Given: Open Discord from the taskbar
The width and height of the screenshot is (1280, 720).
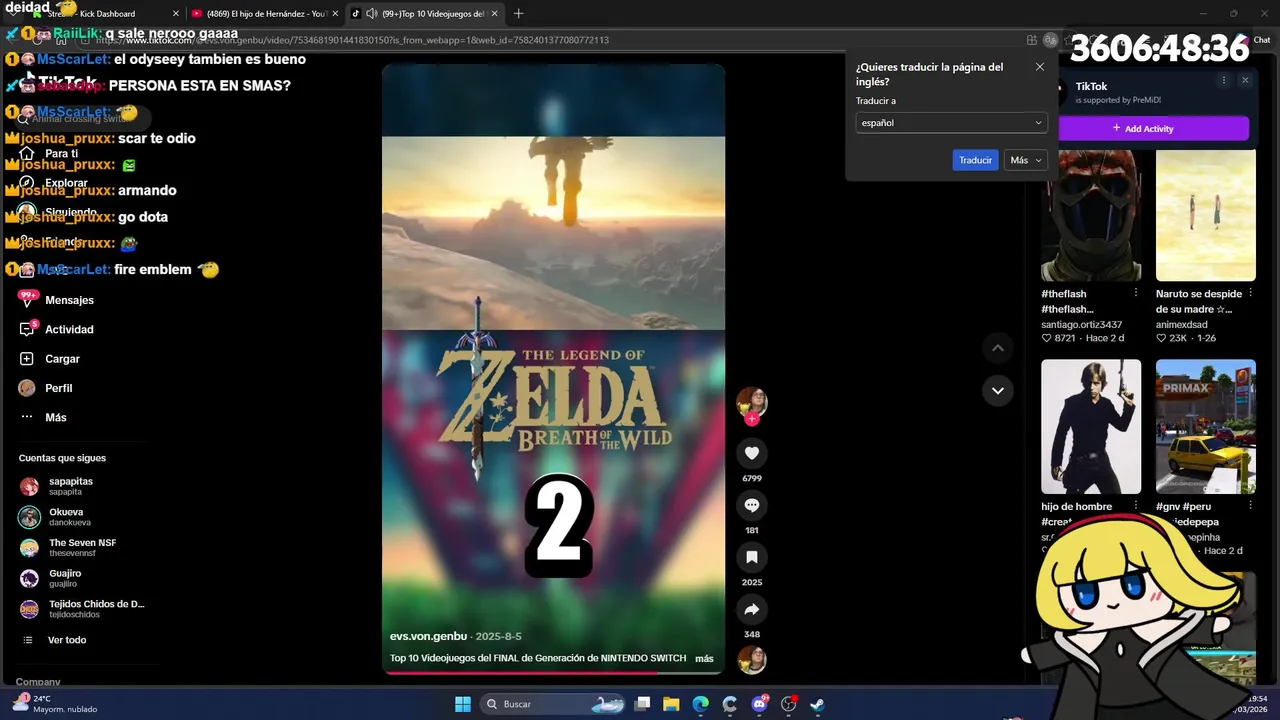Looking at the screenshot, I should point(759,704).
